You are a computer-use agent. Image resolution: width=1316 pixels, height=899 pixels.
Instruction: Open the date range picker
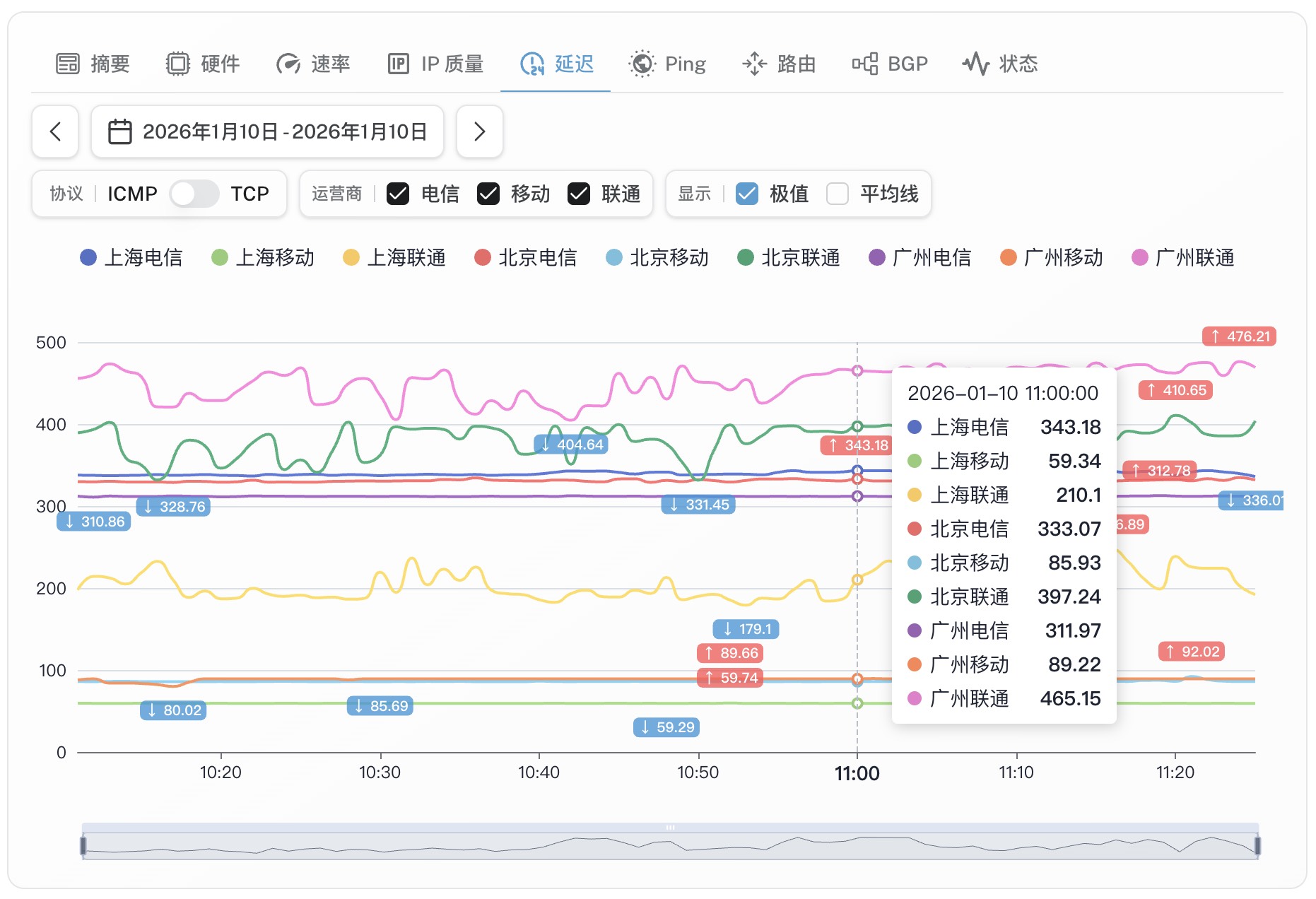(267, 131)
